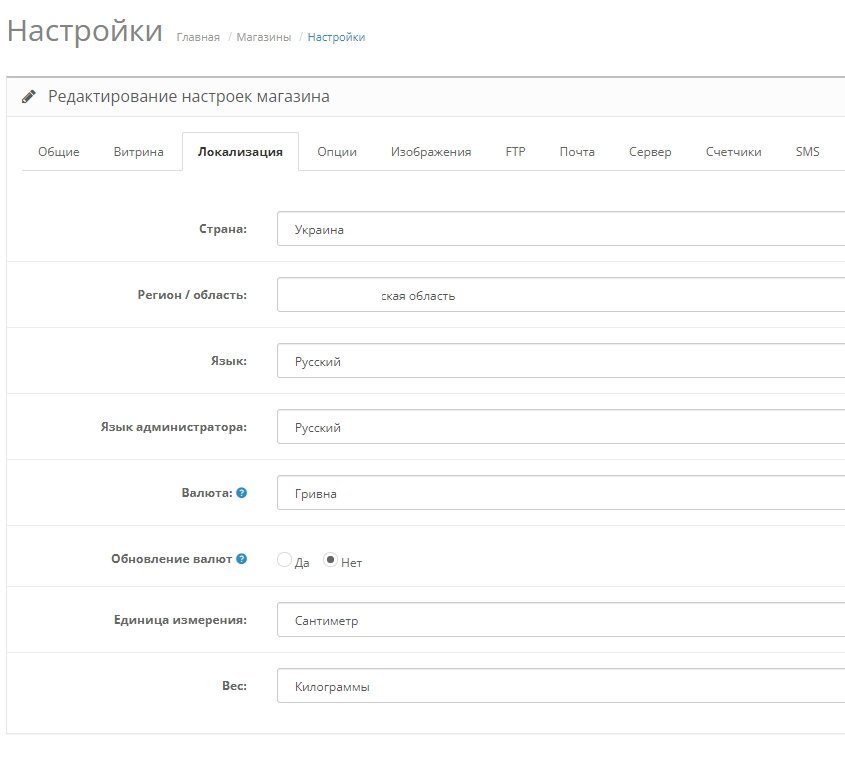Viewport: 845px width, 759px height.
Task: Click the Настройки breadcrumb link
Action: click(x=336, y=37)
